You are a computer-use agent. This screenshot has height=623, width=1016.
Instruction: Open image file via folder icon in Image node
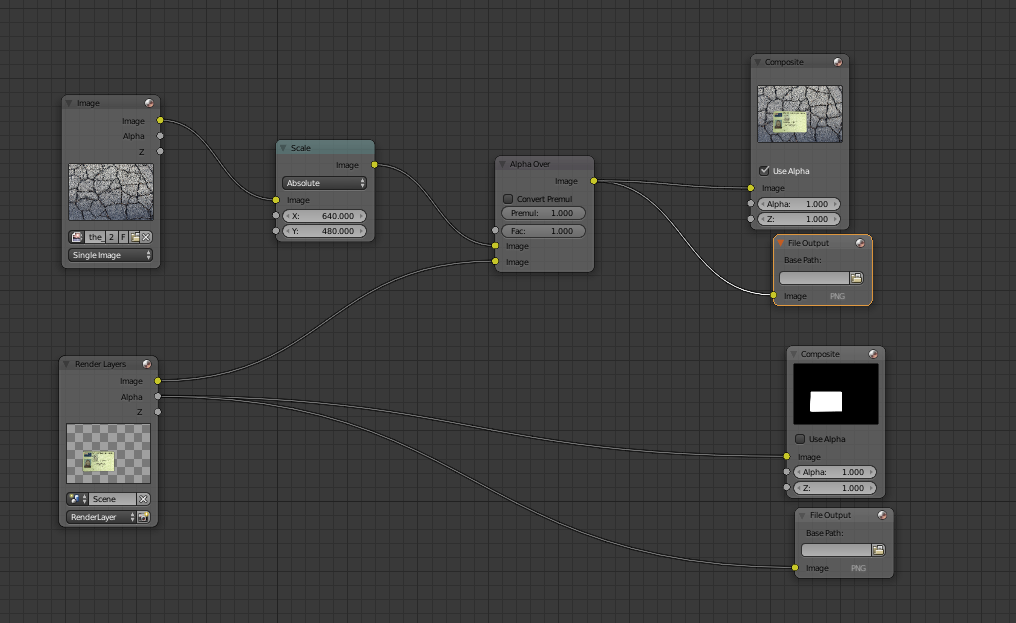(135, 237)
